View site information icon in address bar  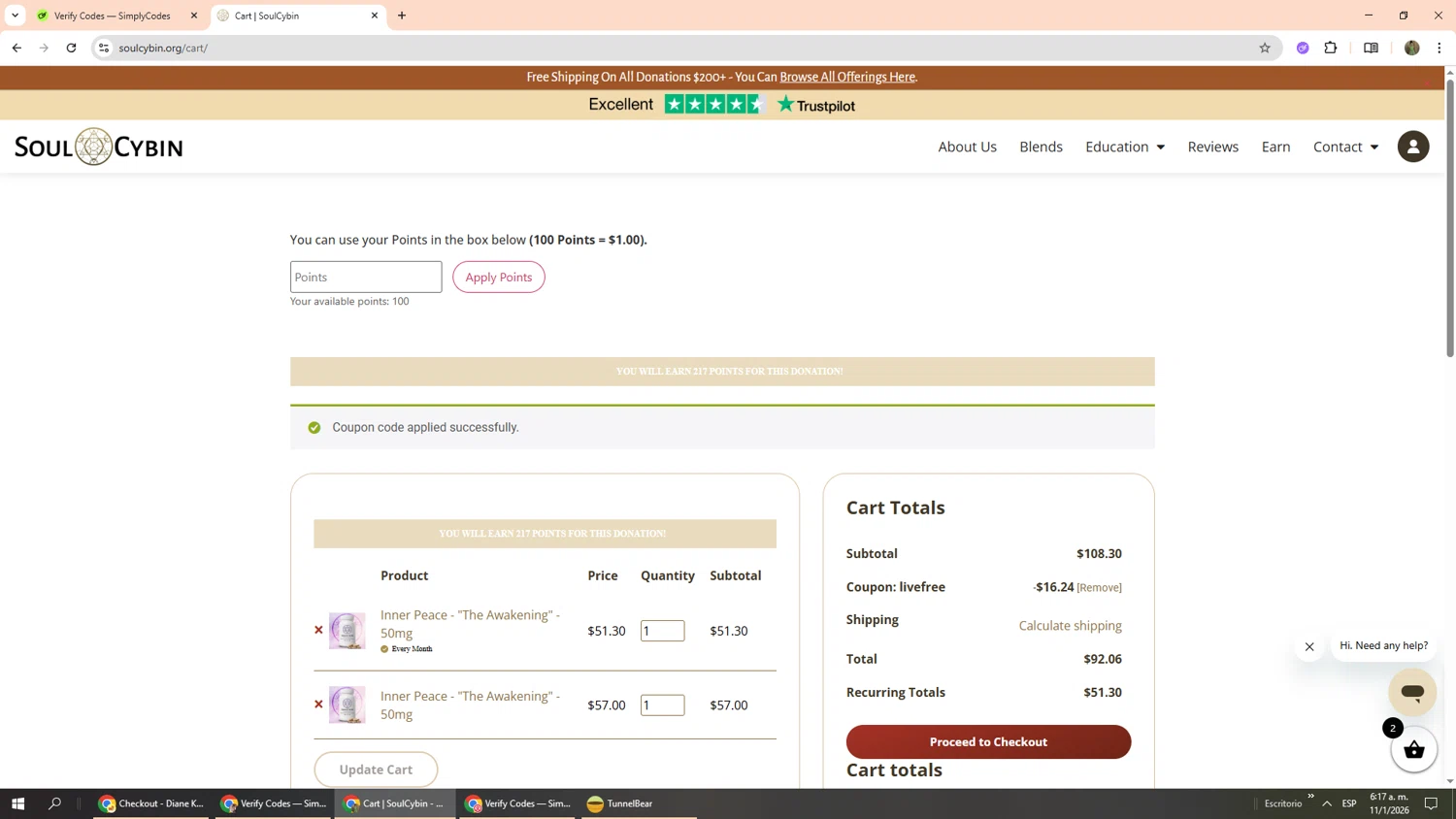pyautogui.click(x=104, y=48)
